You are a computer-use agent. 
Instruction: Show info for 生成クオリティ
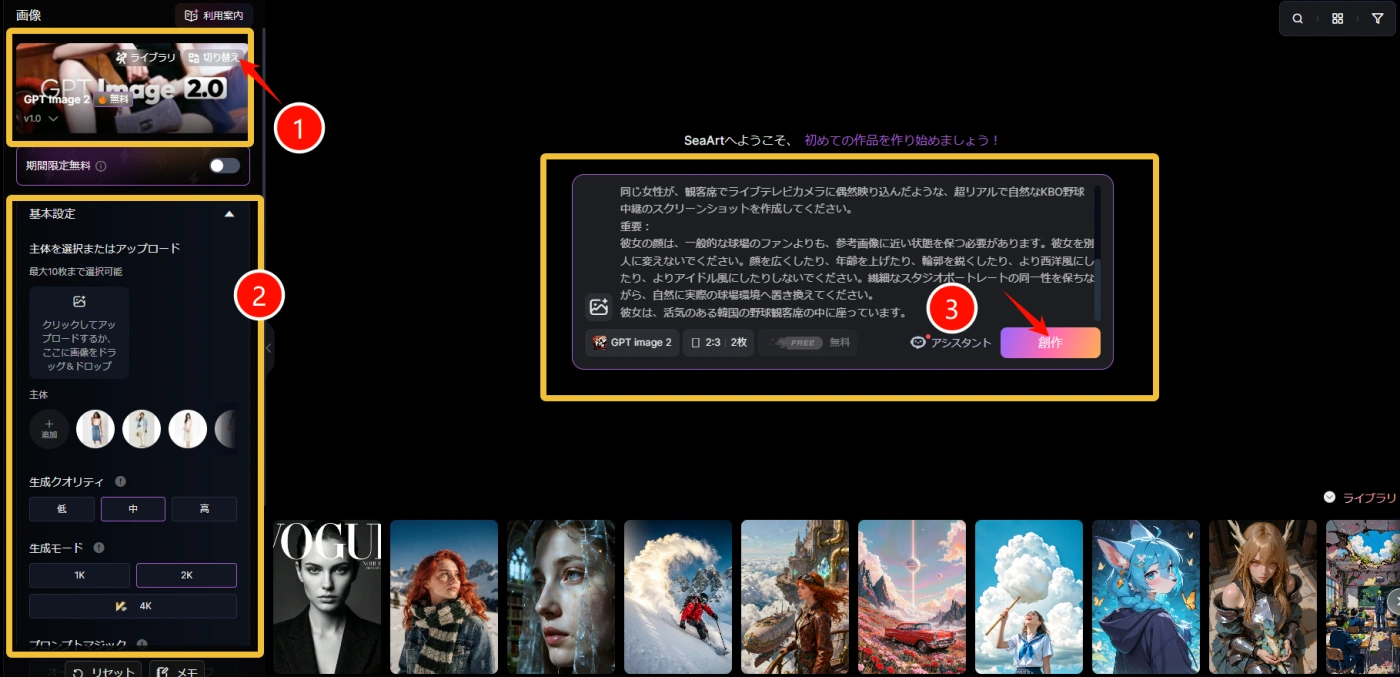(x=120, y=481)
